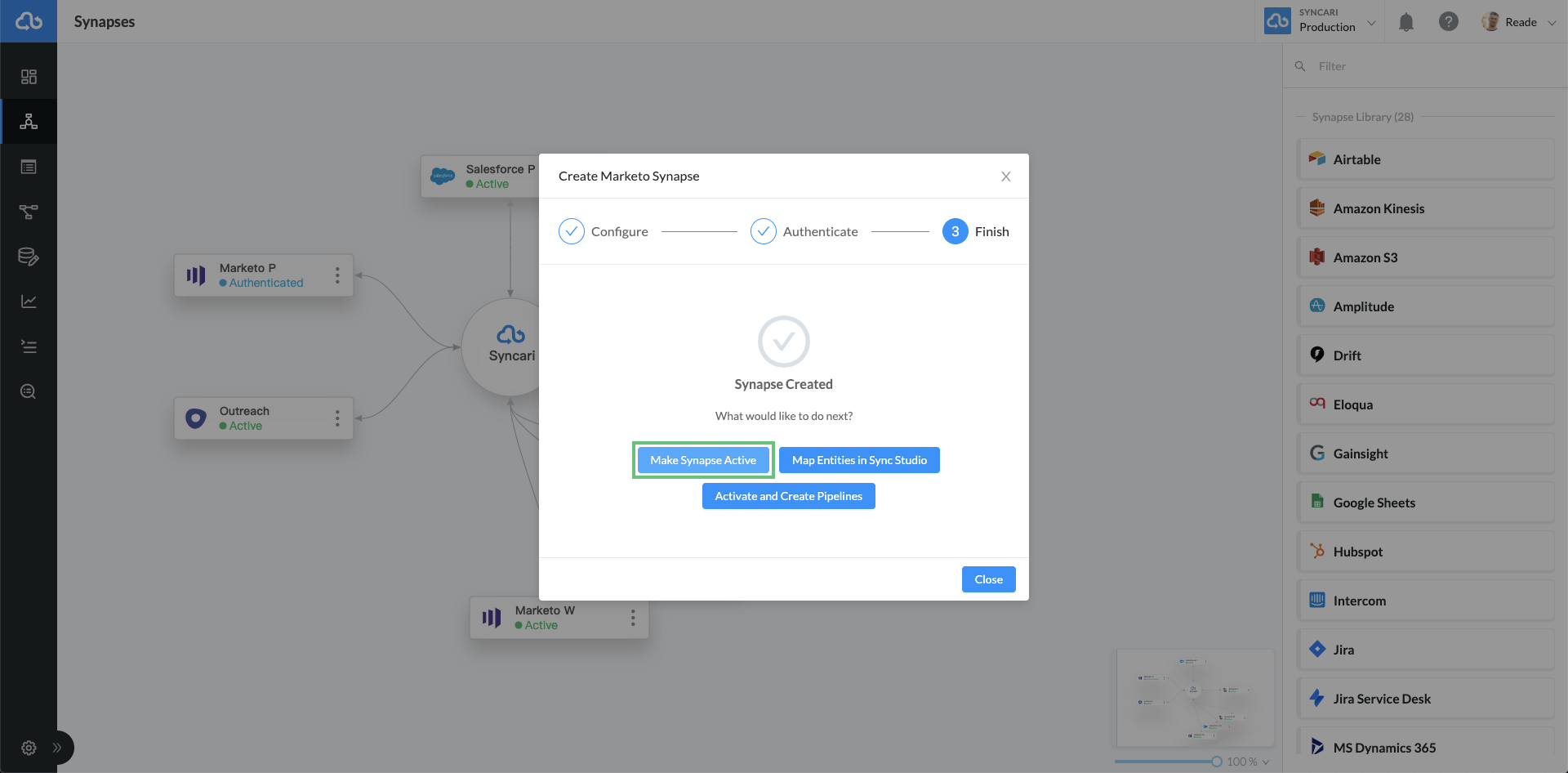Click the Close button in the dialog
This screenshot has height=773, width=1568.
(x=989, y=579)
